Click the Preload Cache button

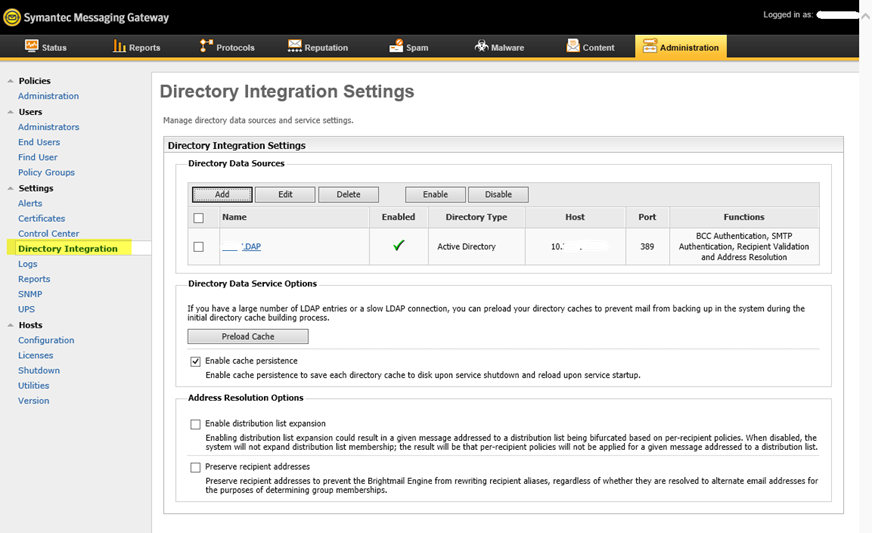click(248, 337)
